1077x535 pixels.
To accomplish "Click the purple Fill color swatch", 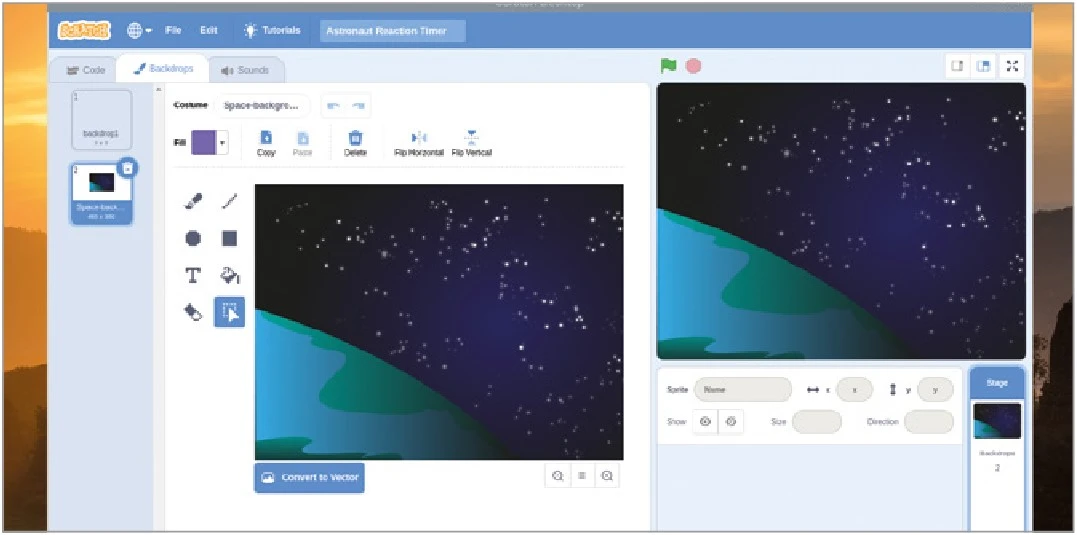I will click(x=203, y=143).
